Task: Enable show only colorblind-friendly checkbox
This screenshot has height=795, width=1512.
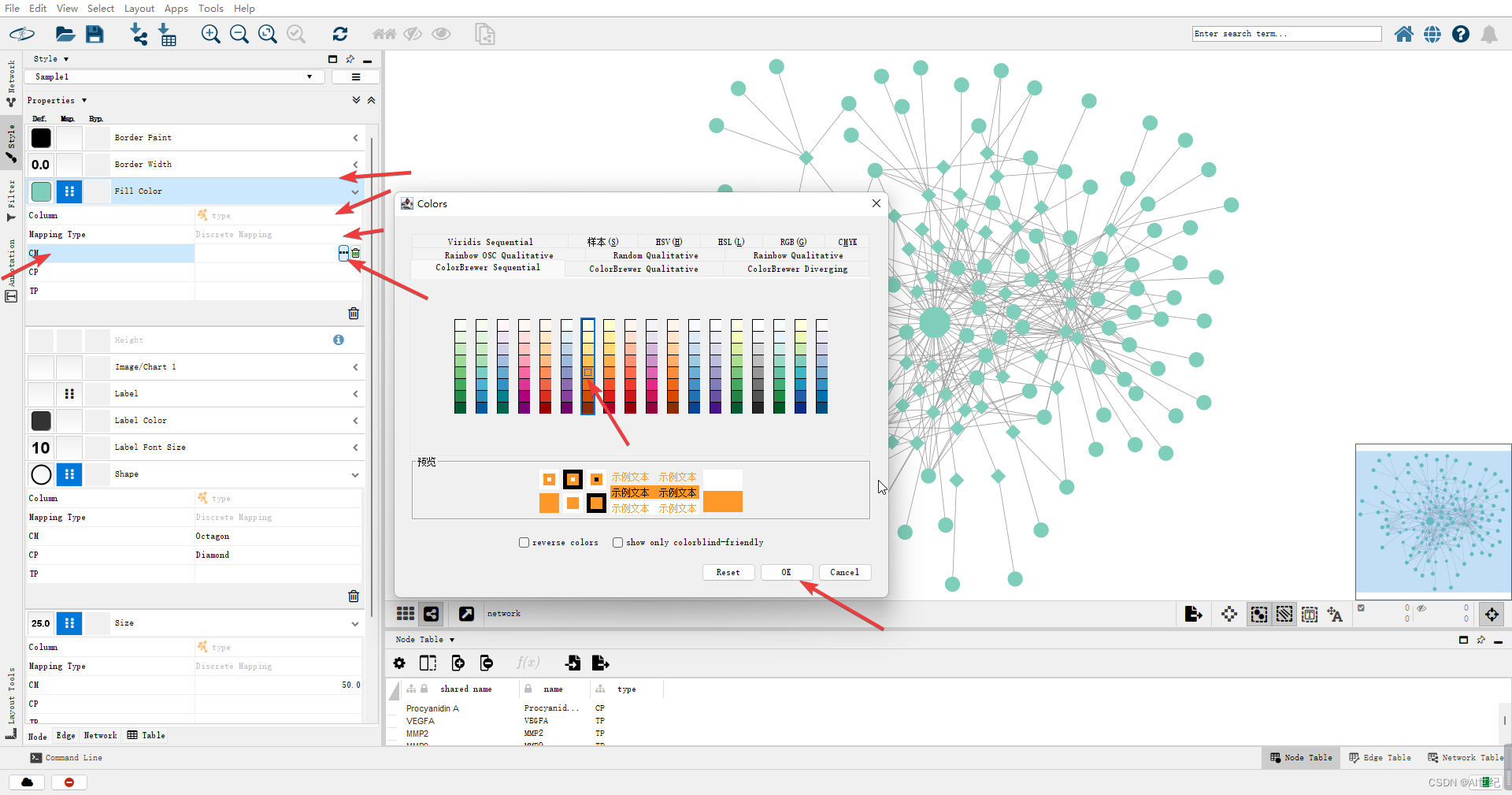Action: click(x=617, y=542)
